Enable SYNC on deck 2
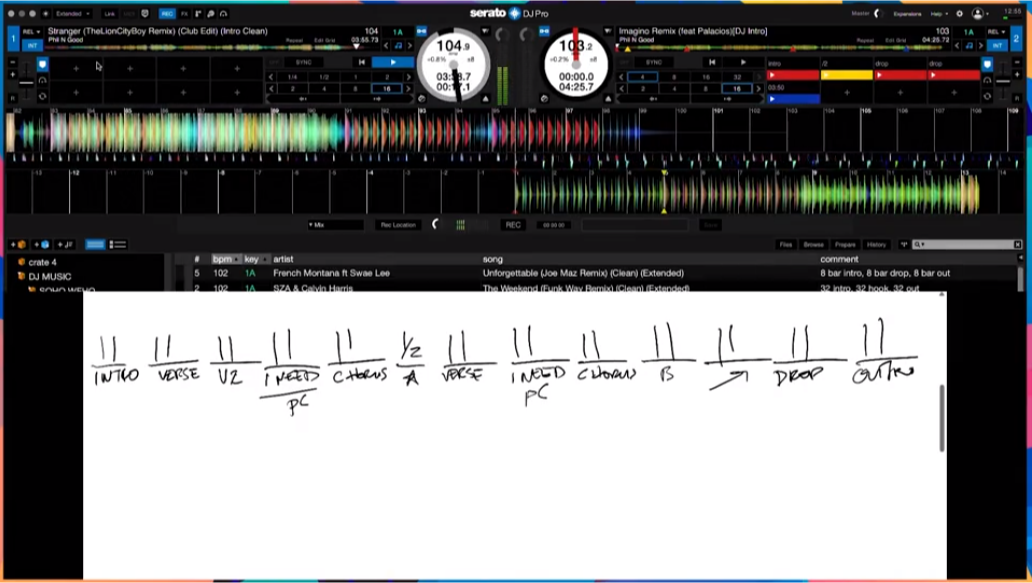1032x583 pixels. (x=654, y=63)
